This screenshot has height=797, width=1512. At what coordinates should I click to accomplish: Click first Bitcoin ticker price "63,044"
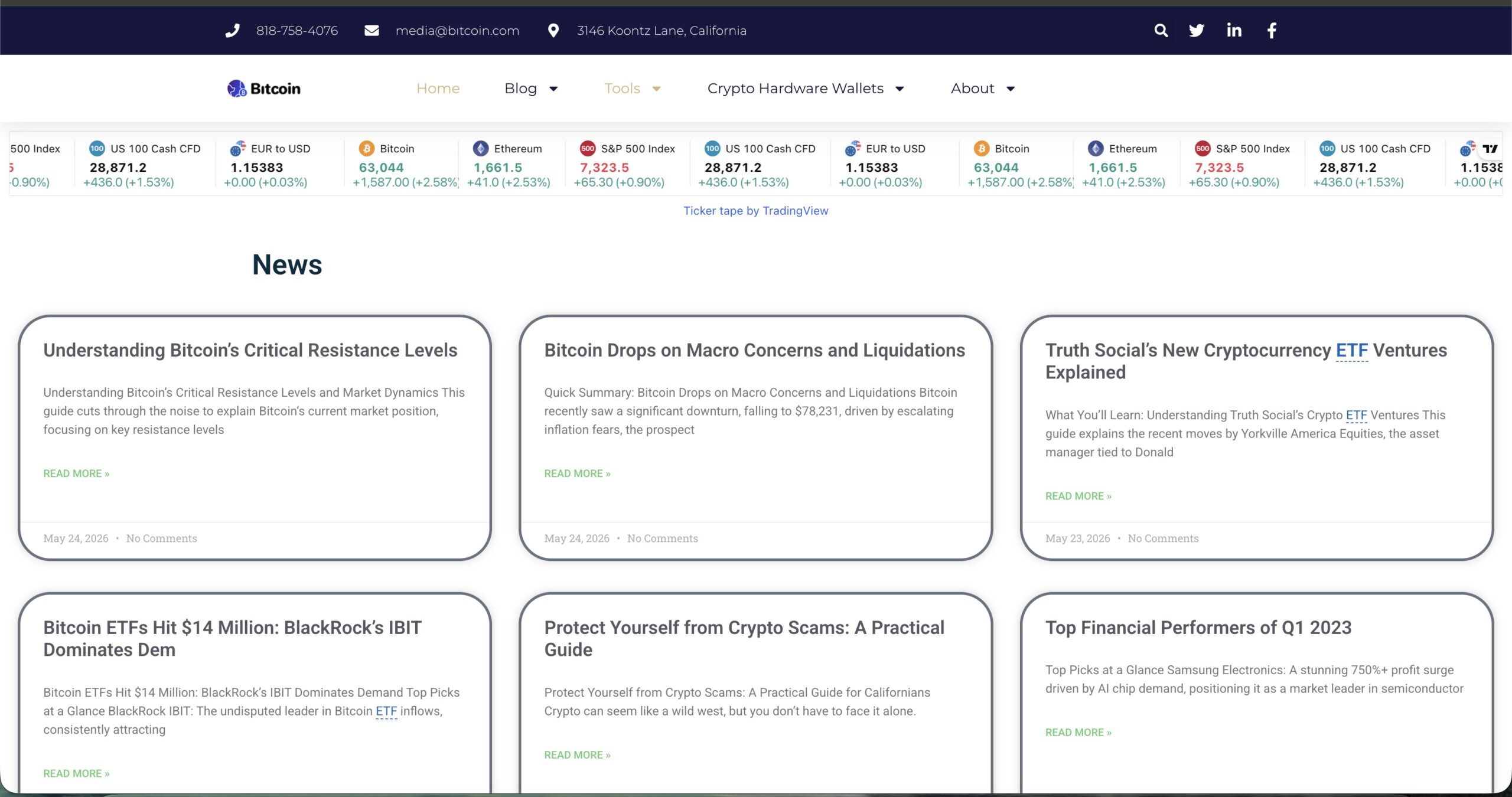pos(382,168)
